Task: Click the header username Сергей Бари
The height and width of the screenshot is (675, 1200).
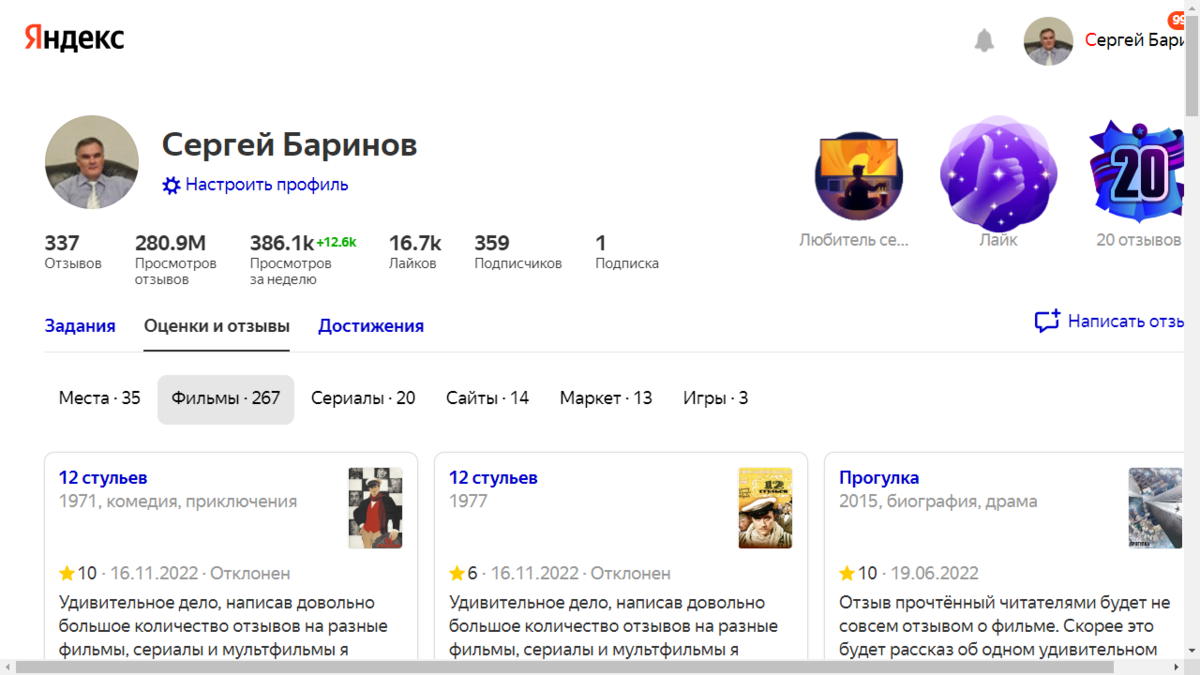Action: [x=1134, y=40]
